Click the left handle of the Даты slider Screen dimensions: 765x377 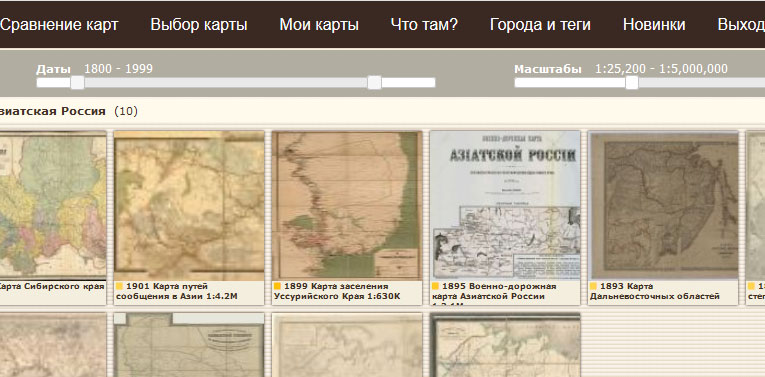point(77,82)
